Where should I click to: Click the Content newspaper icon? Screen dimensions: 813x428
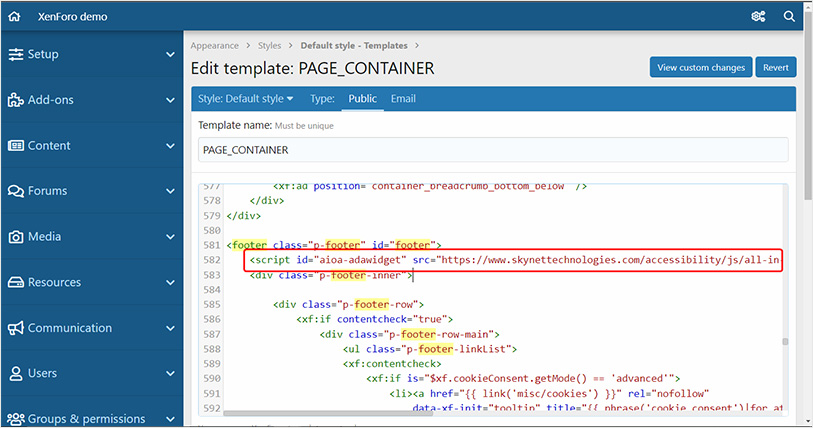[16, 145]
